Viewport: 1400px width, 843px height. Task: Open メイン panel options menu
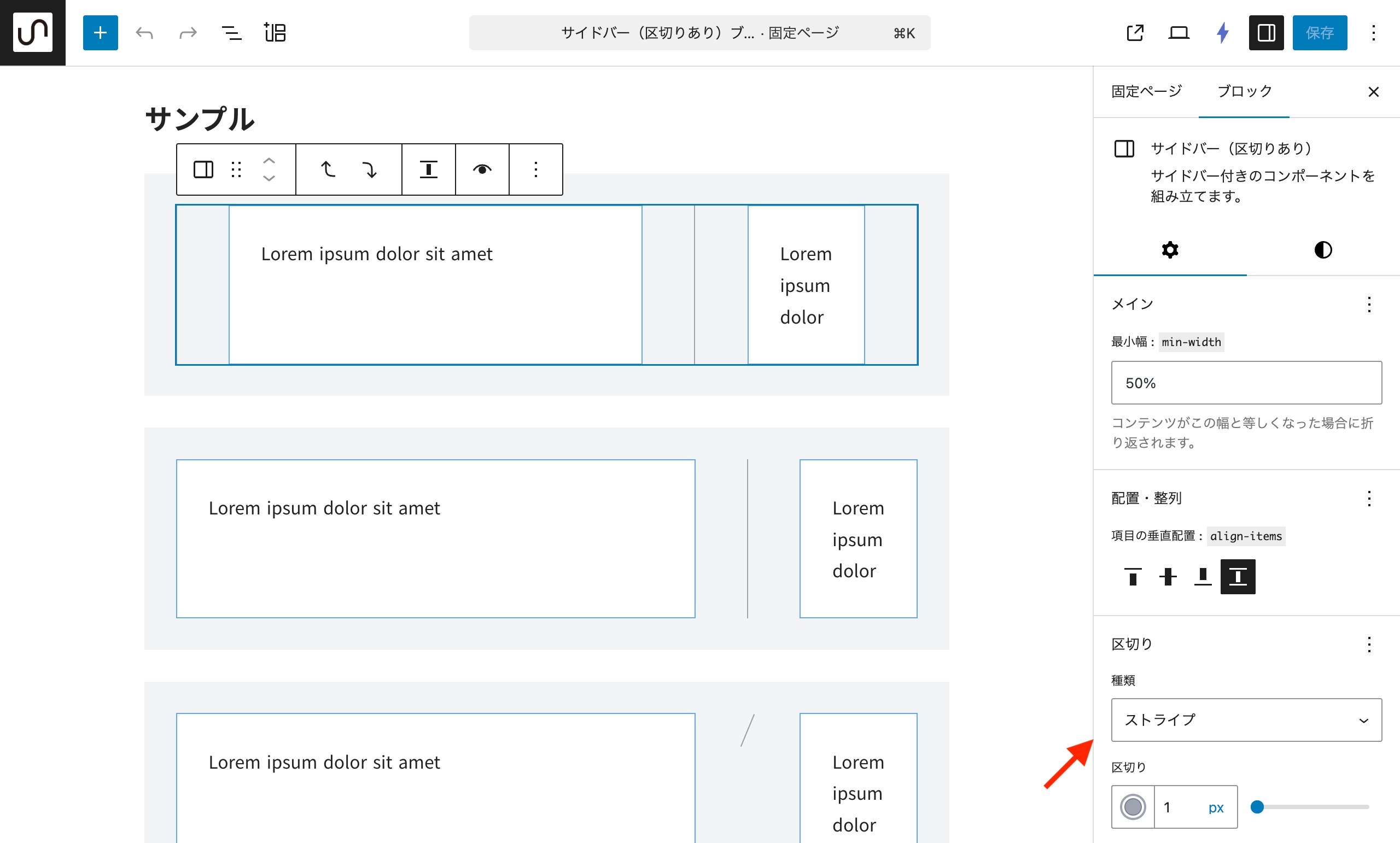(x=1369, y=305)
